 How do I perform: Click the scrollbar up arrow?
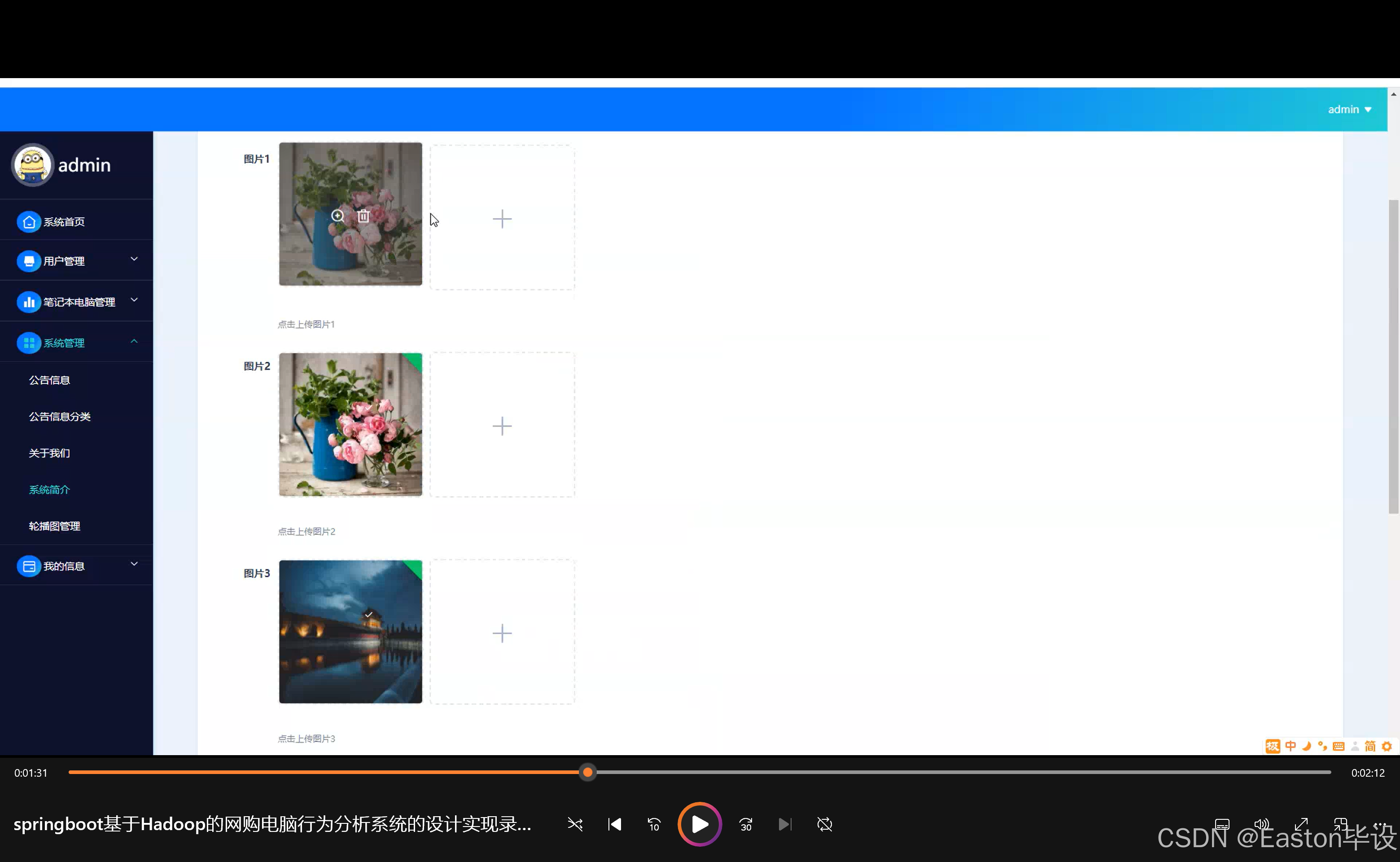(x=1393, y=94)
